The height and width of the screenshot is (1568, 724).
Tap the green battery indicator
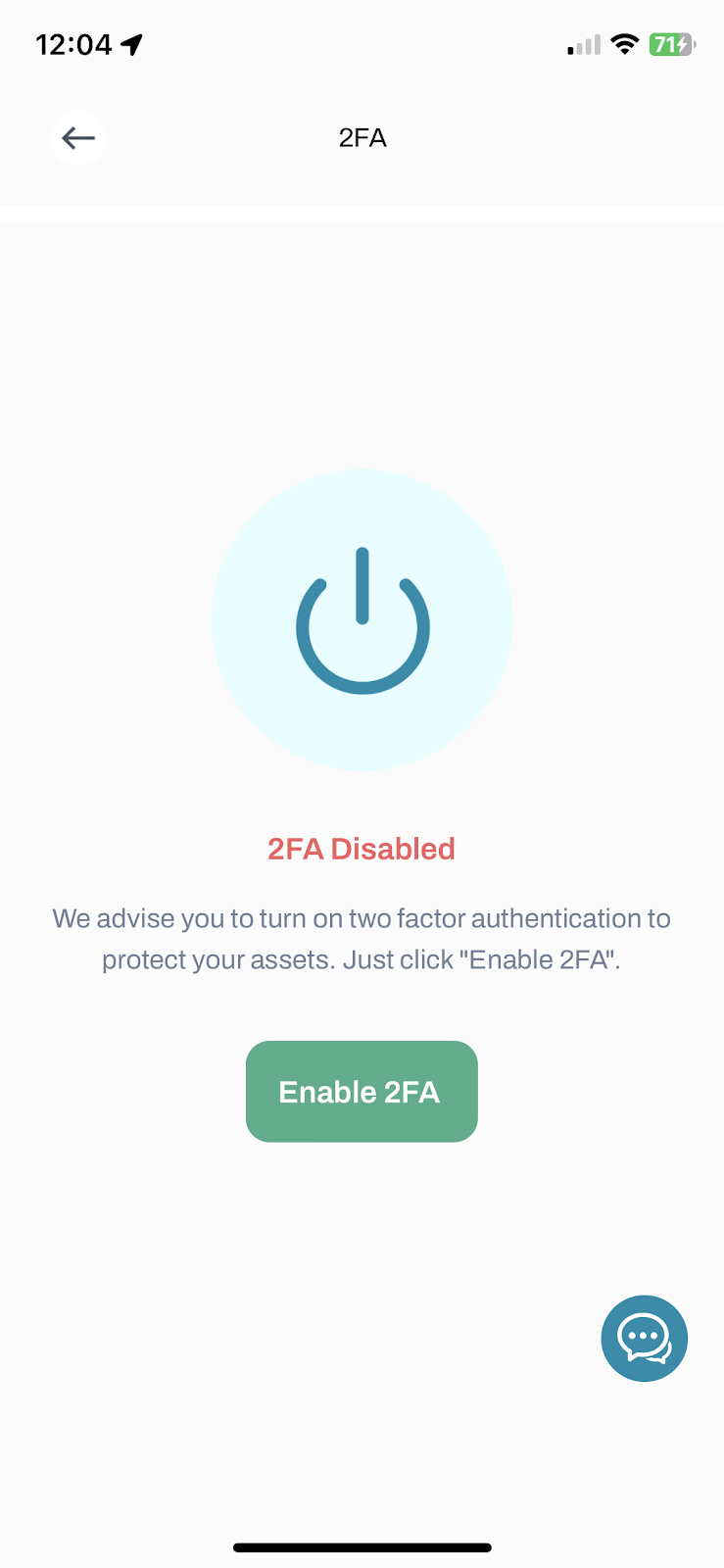click(x=672, y=44)
